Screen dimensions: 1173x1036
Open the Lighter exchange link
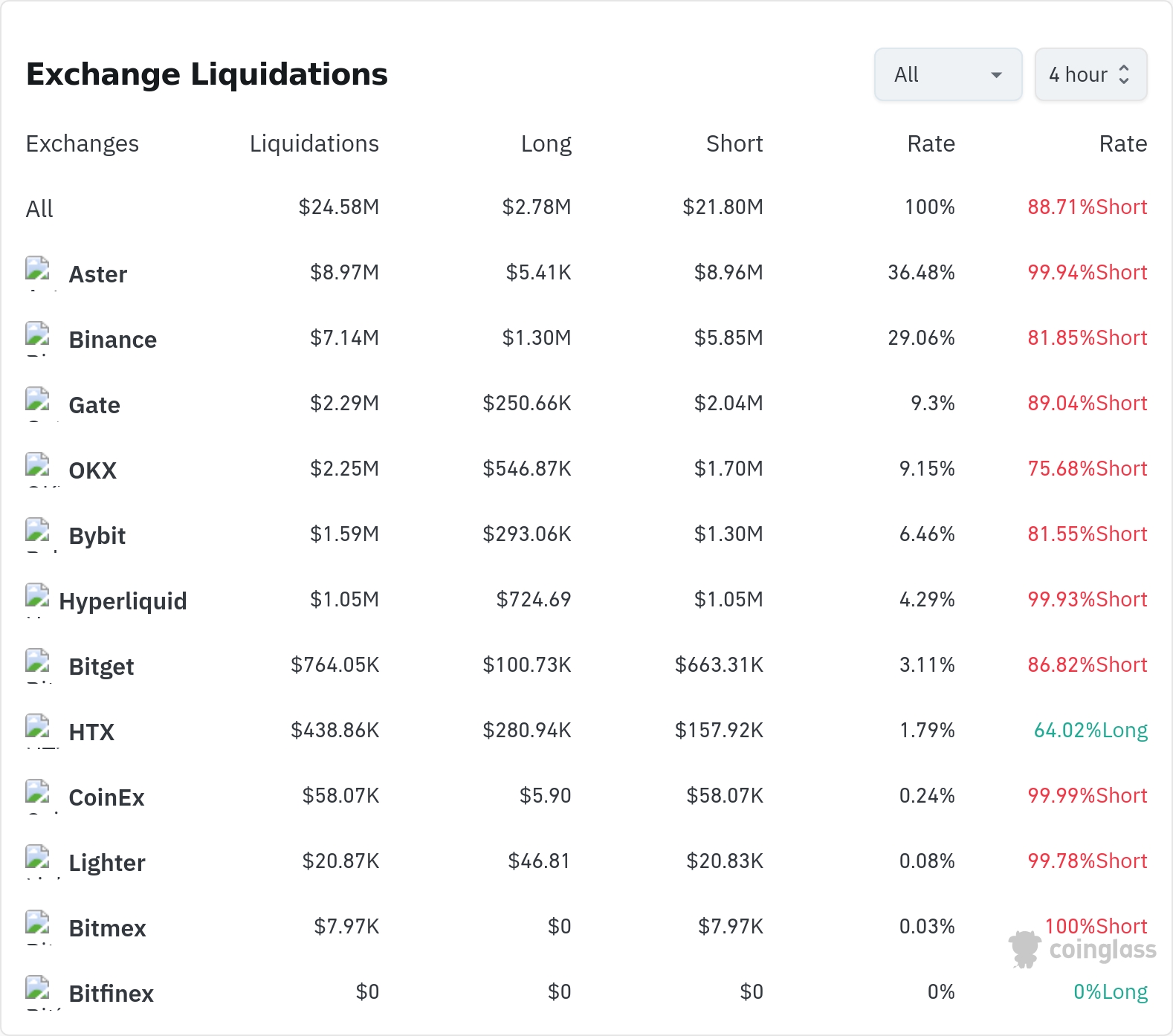point(107,863)
